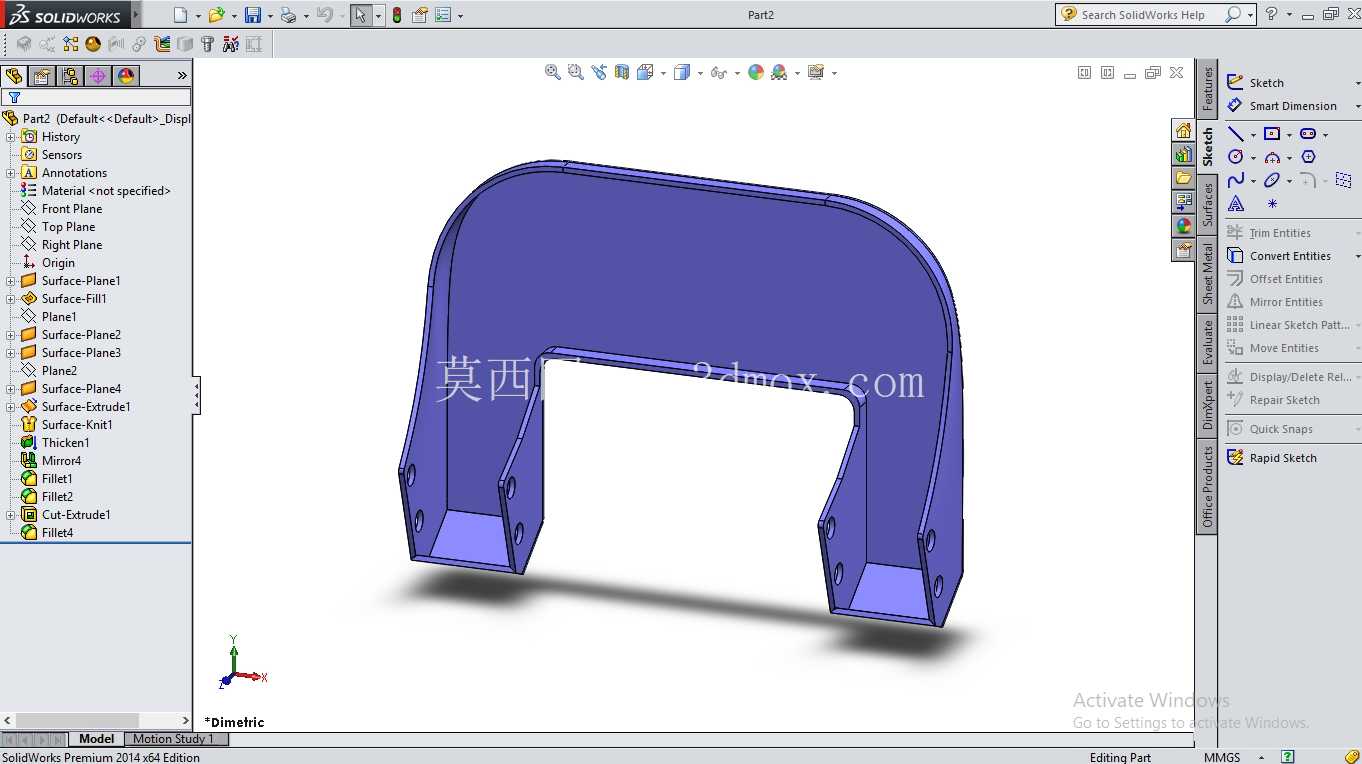
Task: Open DimXpertManager crosshair tab
Action: 98,76
